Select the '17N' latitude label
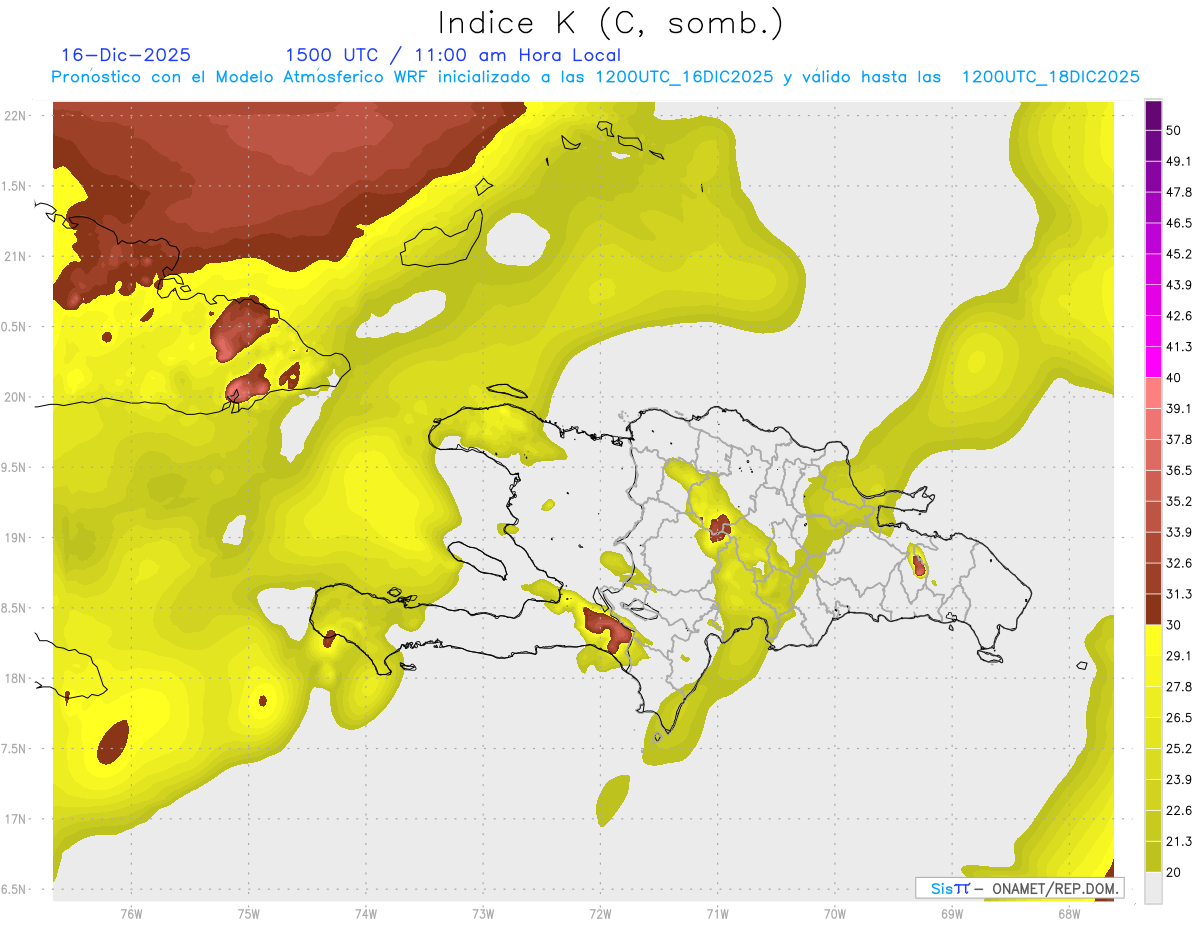 tap(16, 819)
